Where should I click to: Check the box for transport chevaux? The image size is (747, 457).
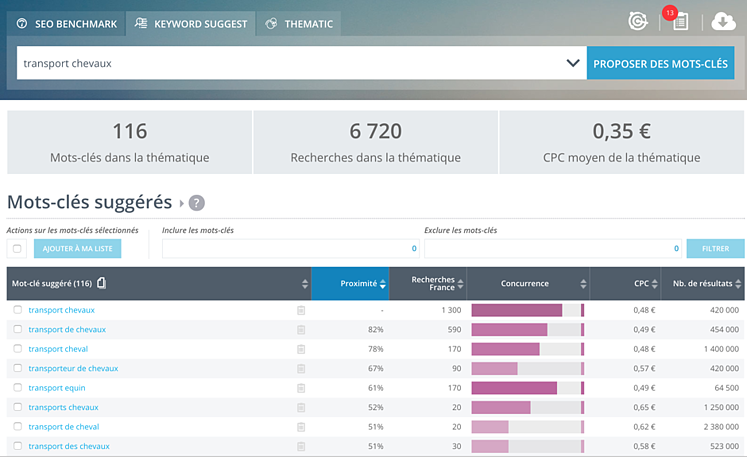coord(18,310)
